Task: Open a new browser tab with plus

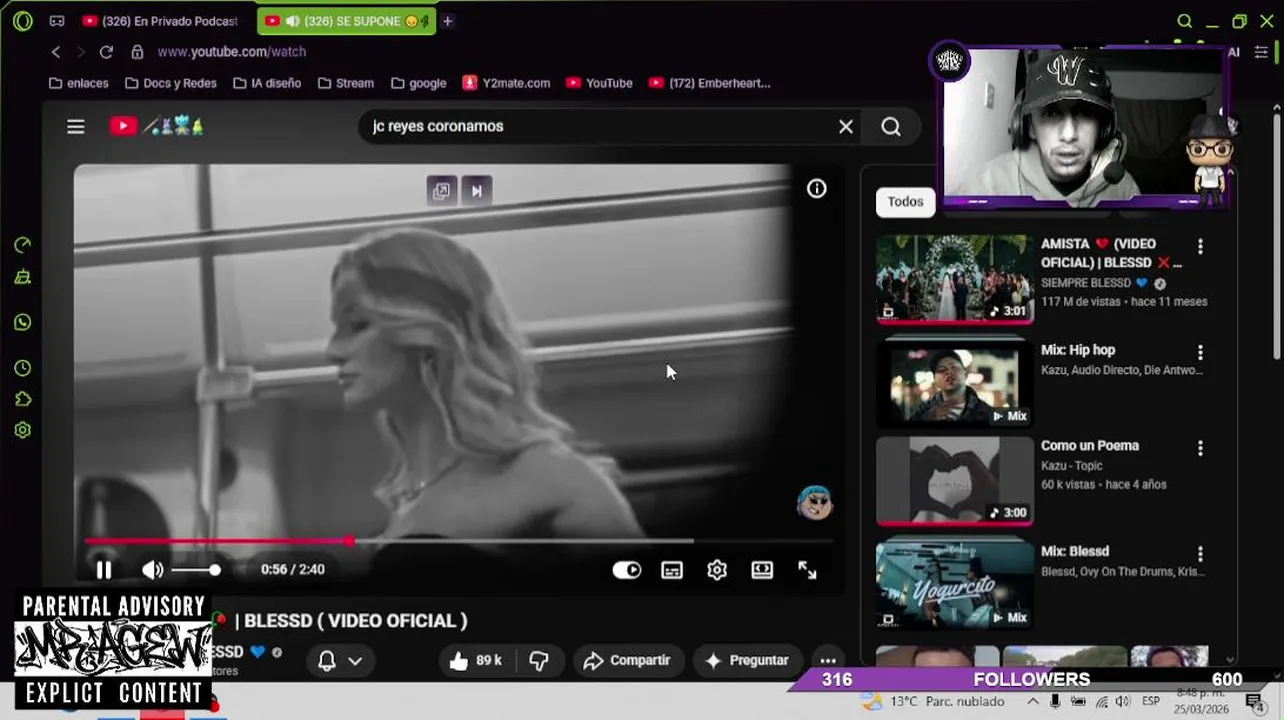Action: [448, 21]
